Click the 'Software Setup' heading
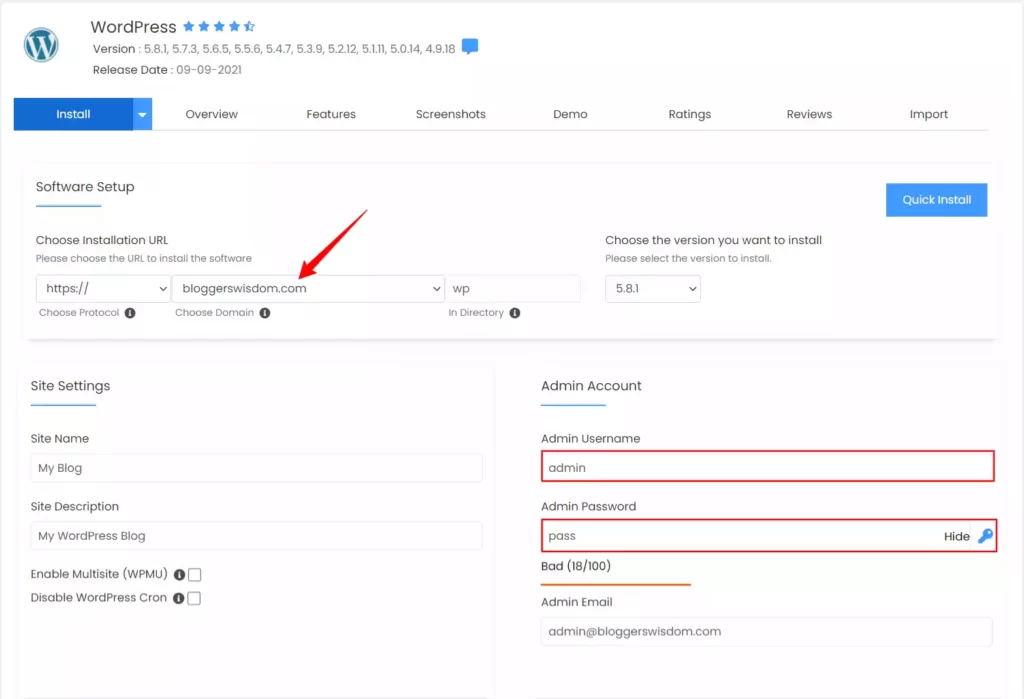 [x=85, y=187]
